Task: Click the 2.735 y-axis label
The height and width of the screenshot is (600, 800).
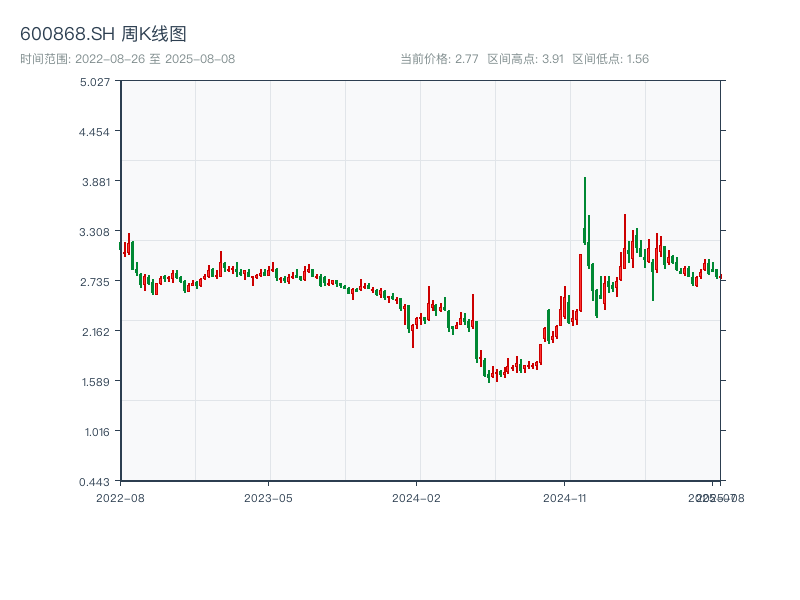Action: (95, 282)
